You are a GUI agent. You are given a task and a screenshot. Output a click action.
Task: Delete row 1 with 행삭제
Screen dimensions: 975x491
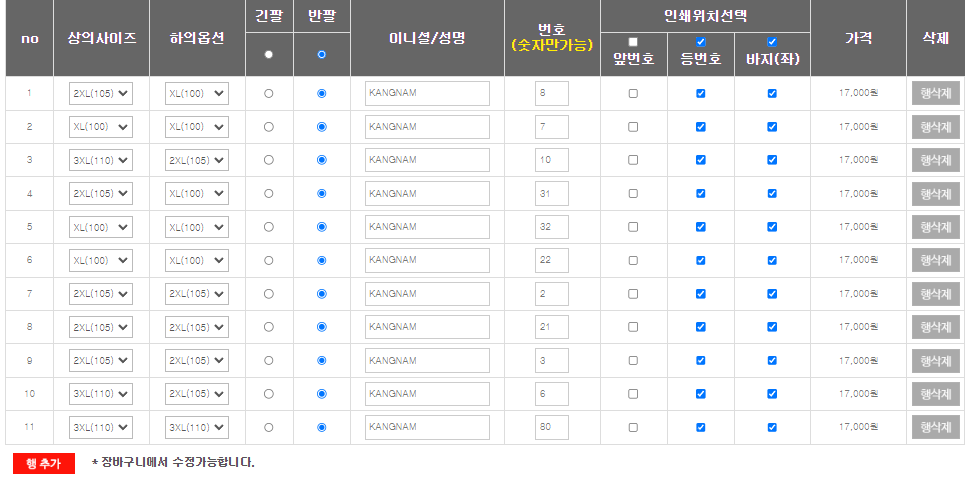click(935, 94)
